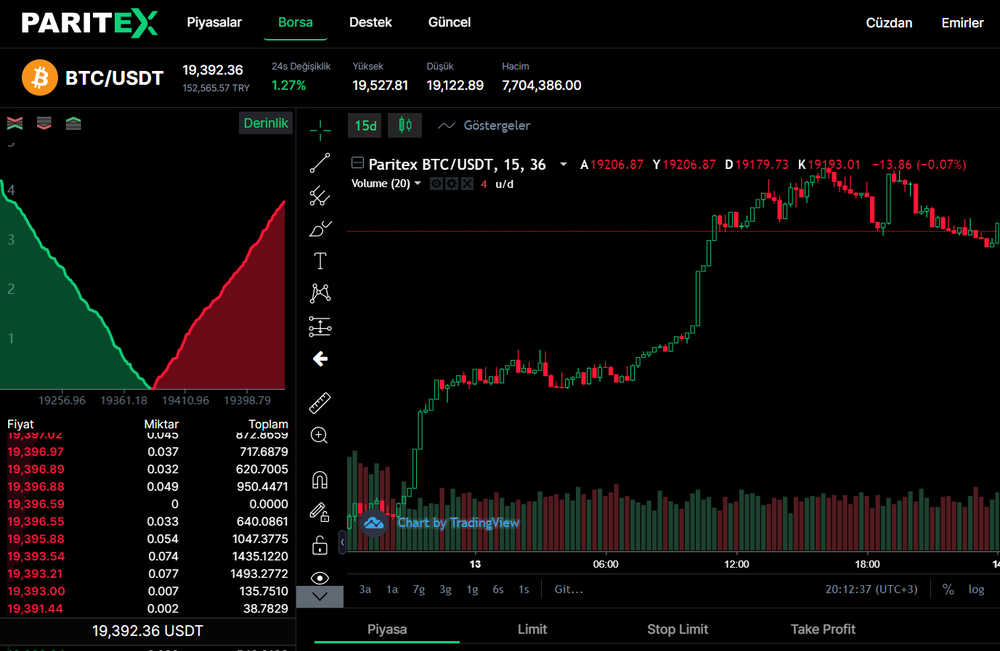The width and height of the screenshot is (1000, 651).
Task: Click the back arrow tool icon
Action: click(320, 359)
